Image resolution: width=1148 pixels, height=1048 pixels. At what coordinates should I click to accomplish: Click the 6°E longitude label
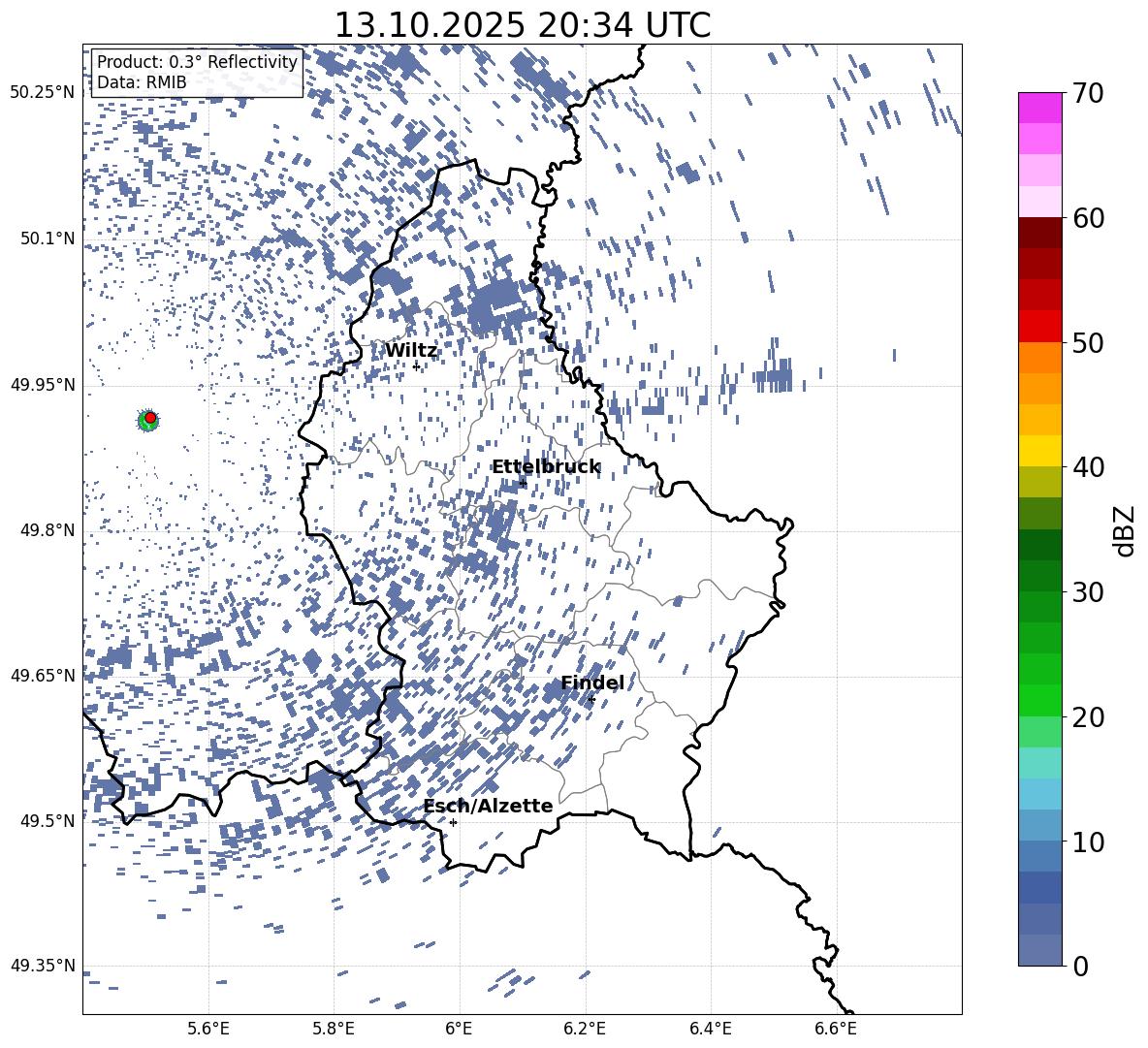pyautogui.click(x=459, y=1029)
